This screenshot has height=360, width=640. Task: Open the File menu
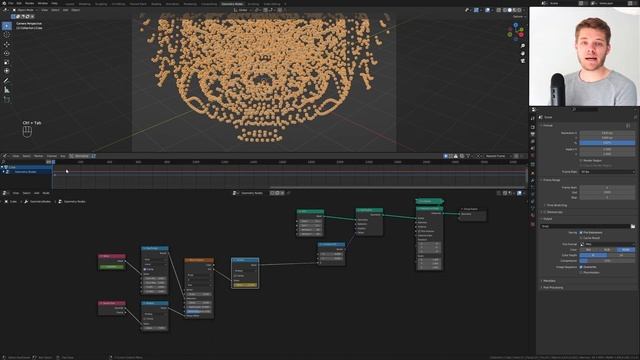pyautogui.click(x=11, y=3)
